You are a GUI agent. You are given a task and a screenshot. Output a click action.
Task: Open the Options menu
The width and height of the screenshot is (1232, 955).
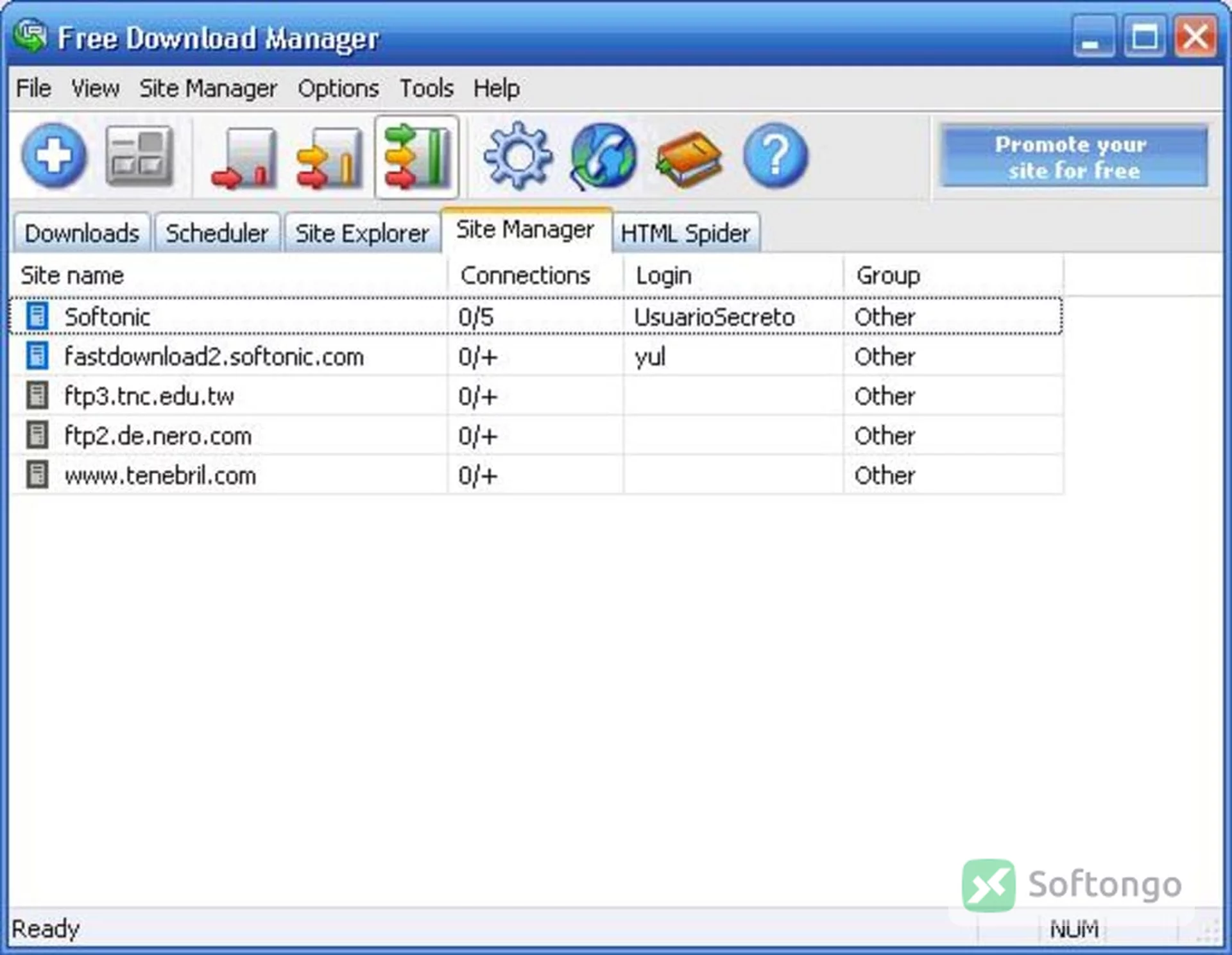click(x=338, y=88)
